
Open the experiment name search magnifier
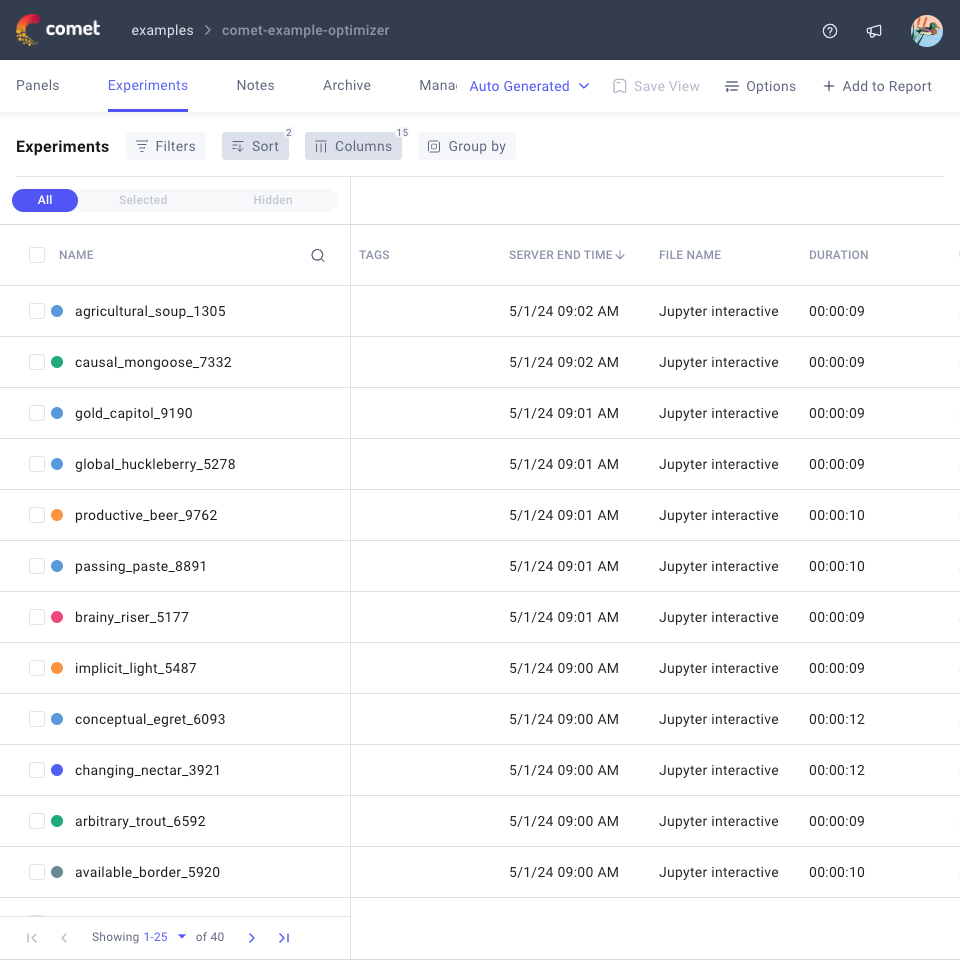(x=317, y=255)
